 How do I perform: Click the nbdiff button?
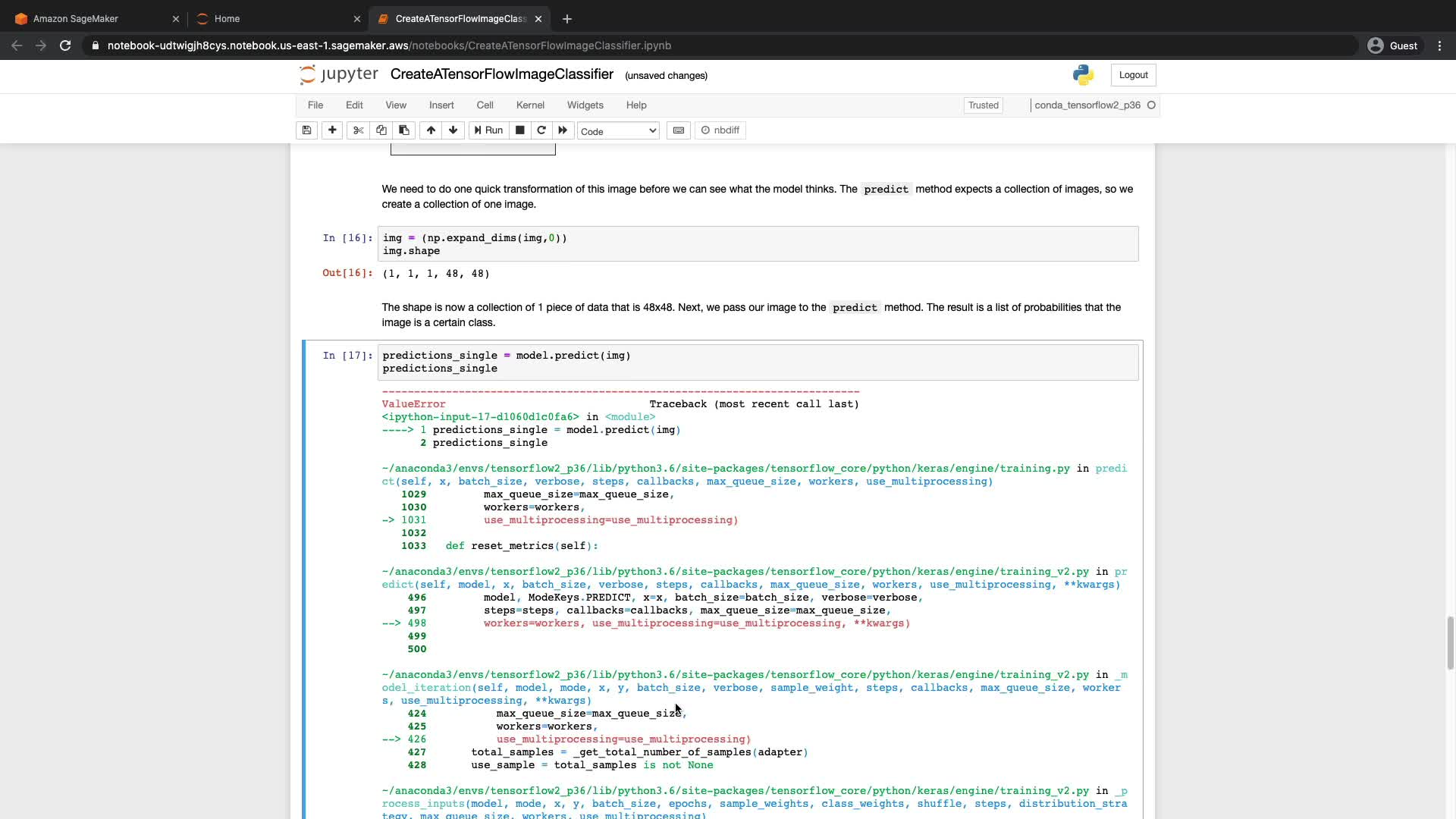click(720, 130)
